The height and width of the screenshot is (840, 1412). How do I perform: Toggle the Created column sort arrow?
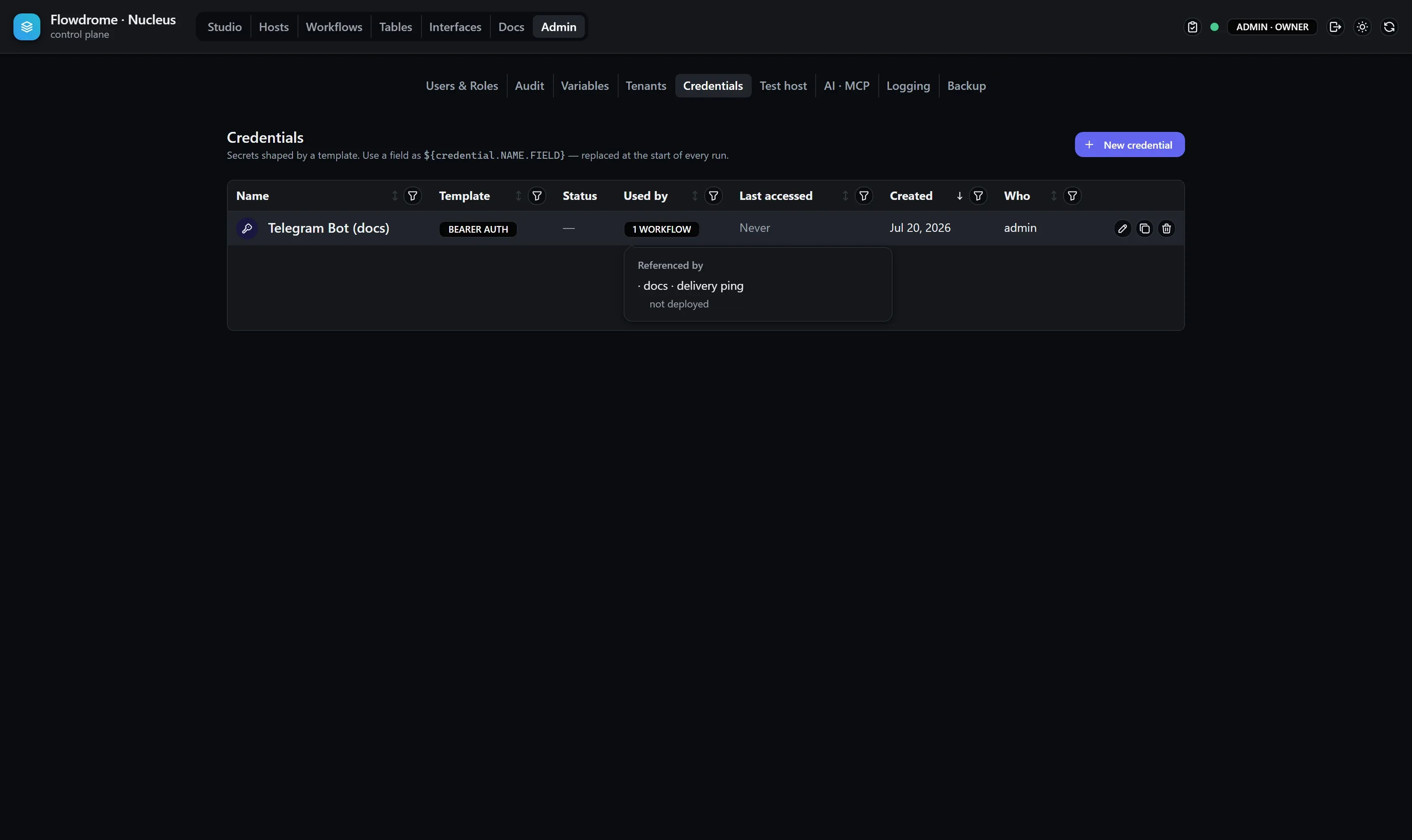point(959,196)
